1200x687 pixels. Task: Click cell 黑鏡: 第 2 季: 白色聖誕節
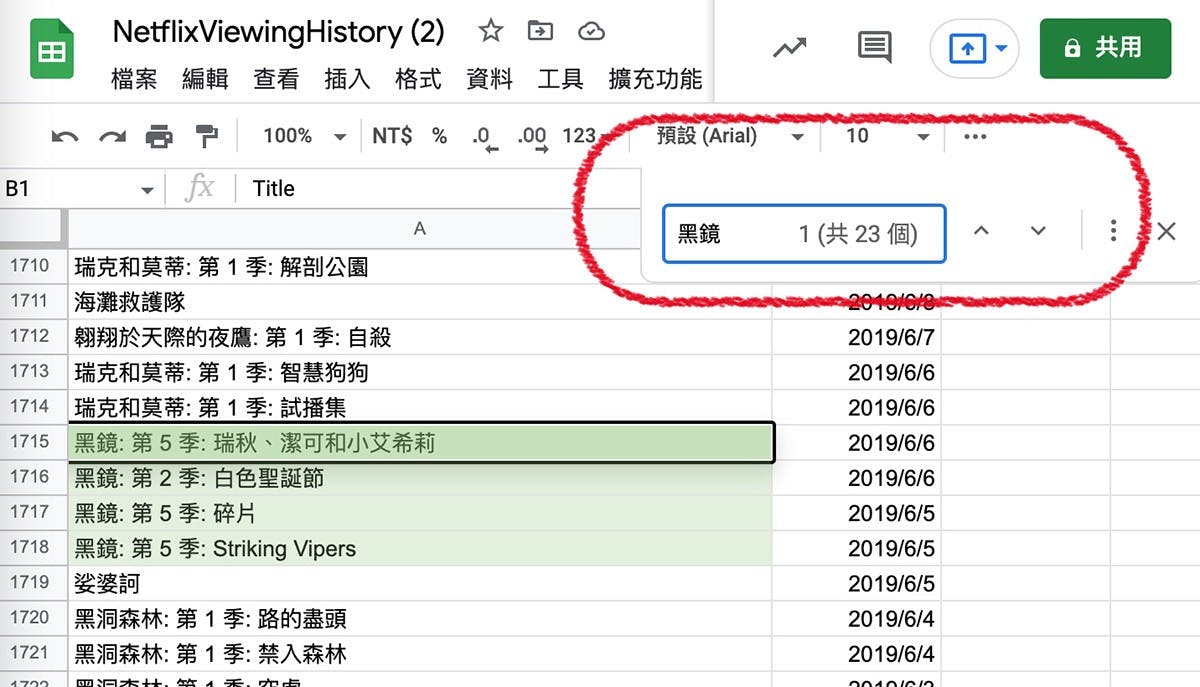[x=420, y=478]
